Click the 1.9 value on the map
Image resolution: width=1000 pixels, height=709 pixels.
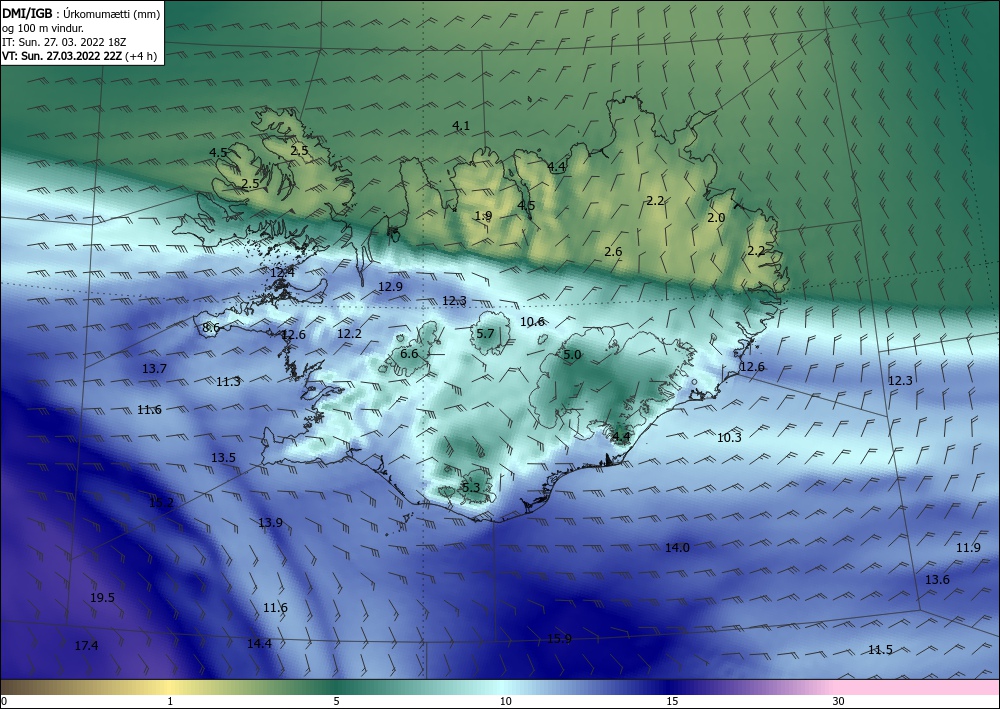point(483,216)
